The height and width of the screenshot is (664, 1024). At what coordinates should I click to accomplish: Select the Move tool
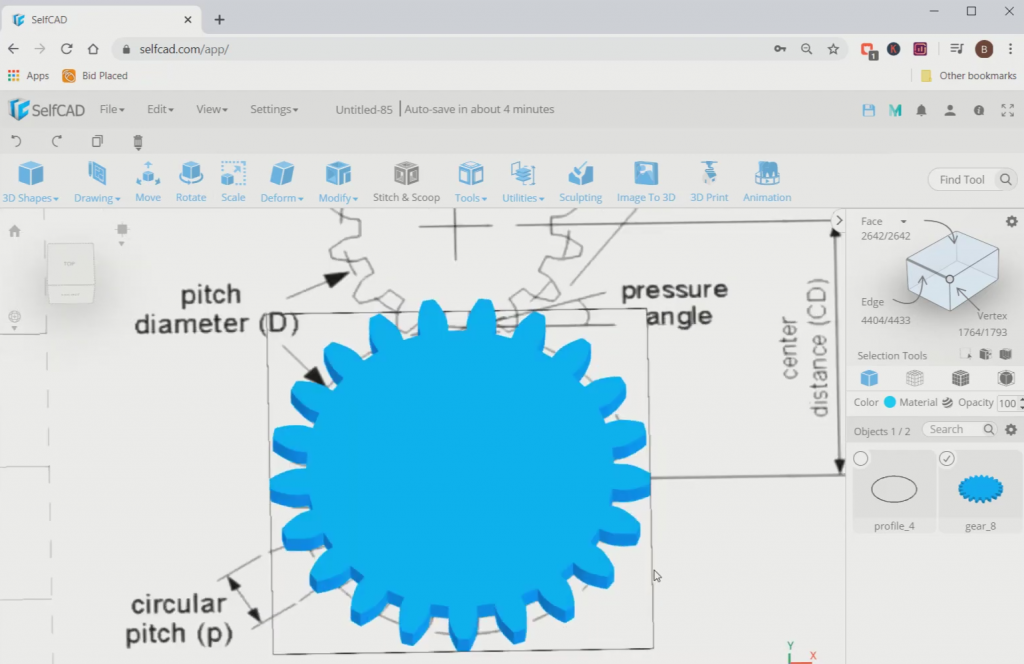(x=148, y=182)
